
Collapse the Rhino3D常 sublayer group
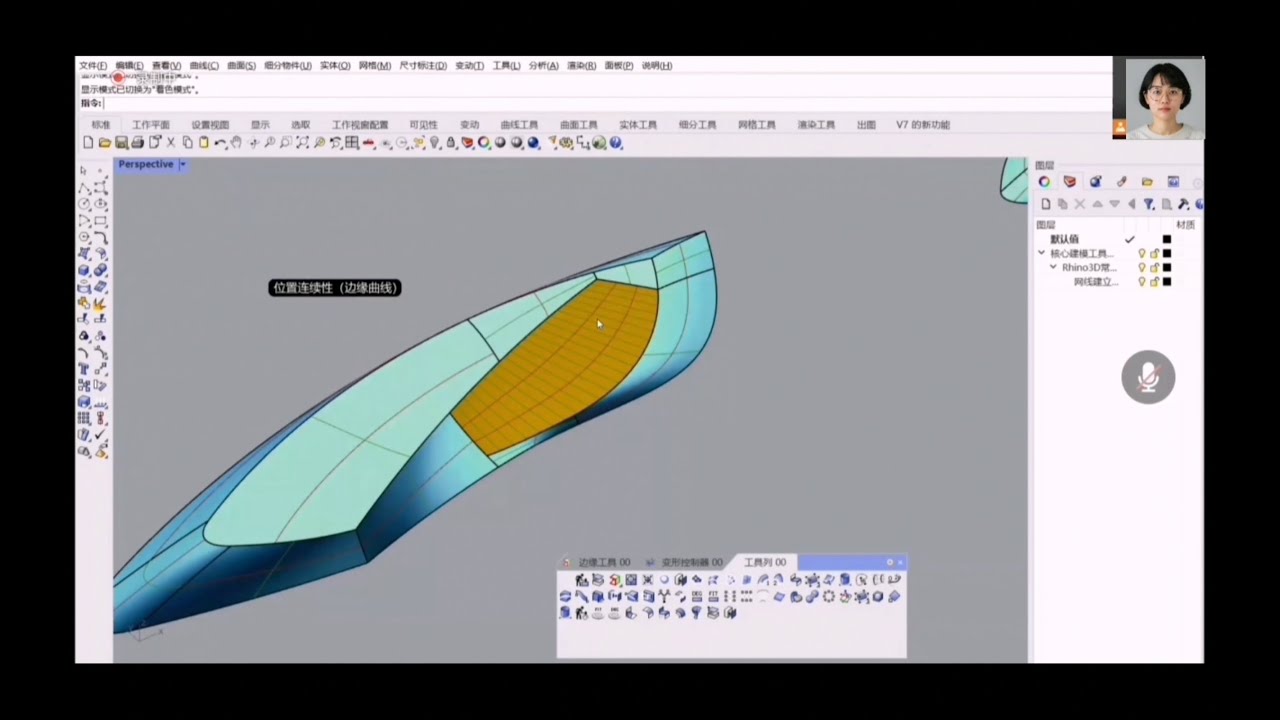pos(1053,268)
